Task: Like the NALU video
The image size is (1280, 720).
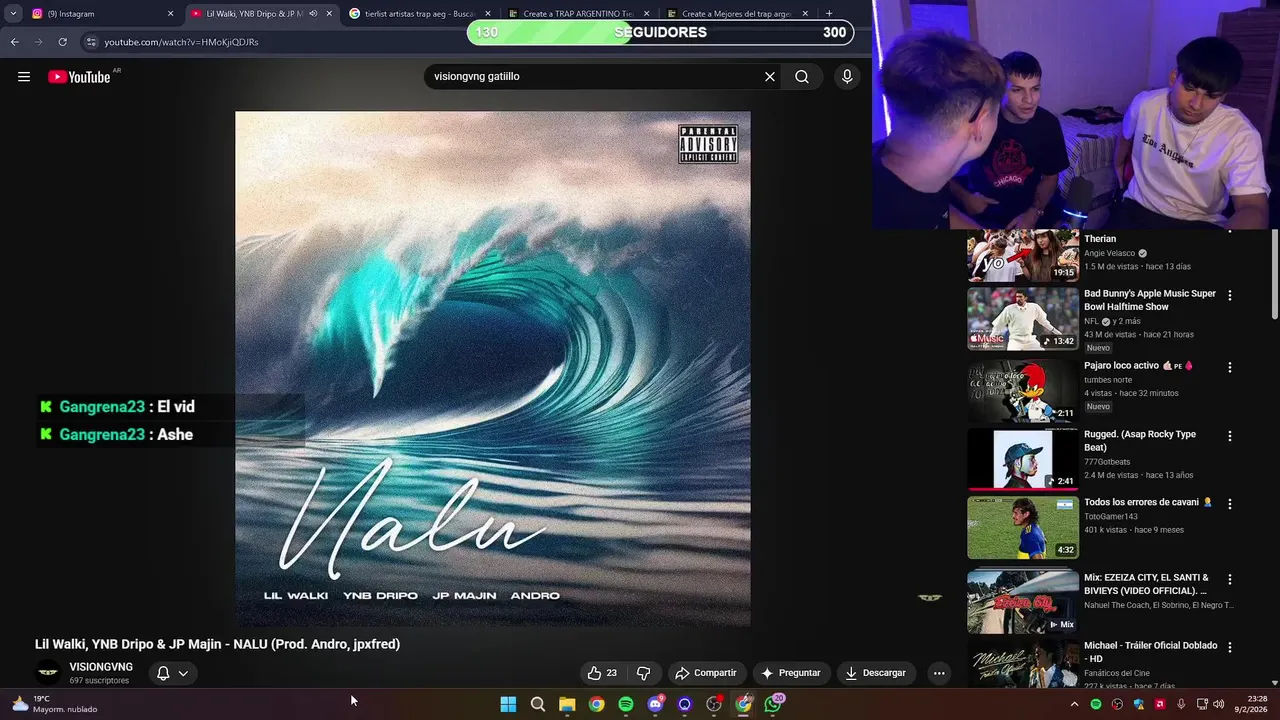Action: point(602,673)
